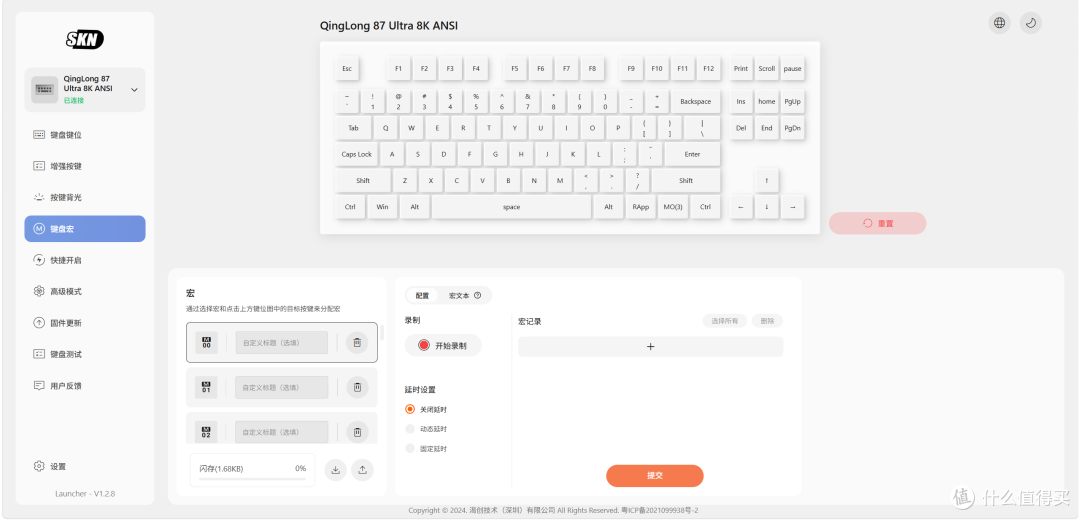1080x520 pixels.
Task: Open the 用户反馈 user feedback page
Action: (85, 386)
